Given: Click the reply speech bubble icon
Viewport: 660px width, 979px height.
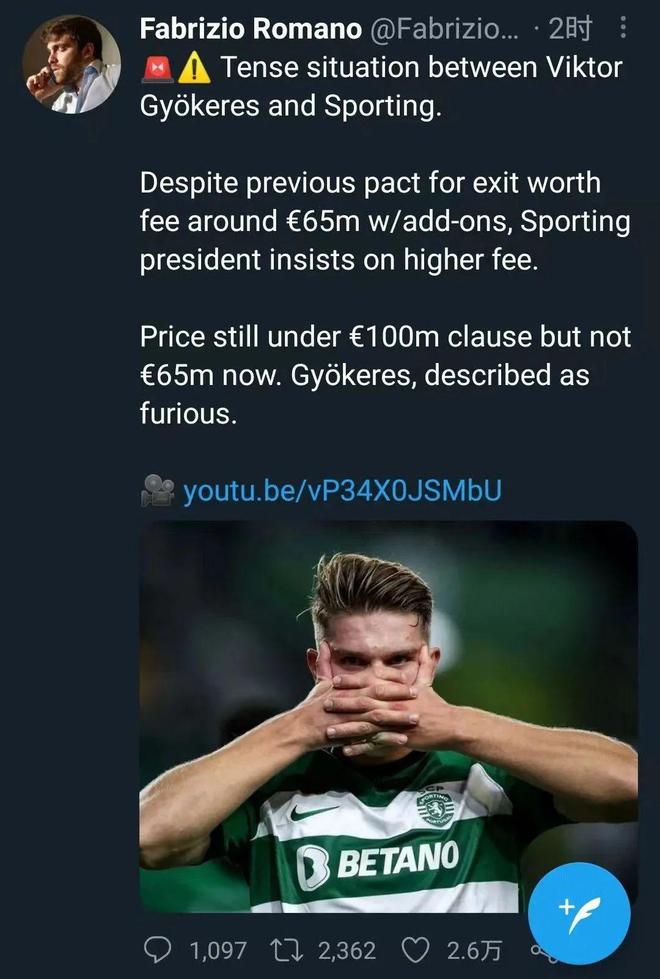Looking at the screenshot, I should point(160,948).
